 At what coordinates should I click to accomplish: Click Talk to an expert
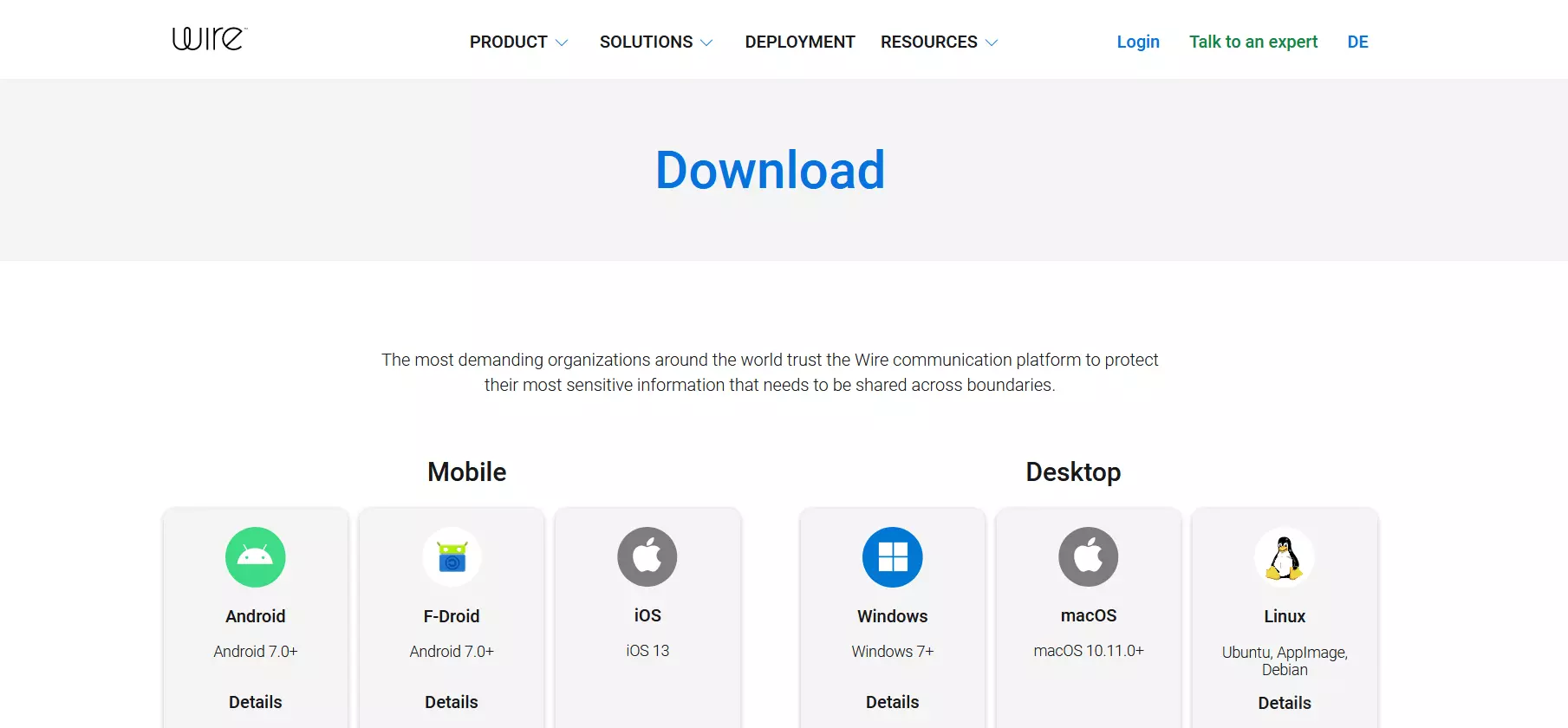1253,42
